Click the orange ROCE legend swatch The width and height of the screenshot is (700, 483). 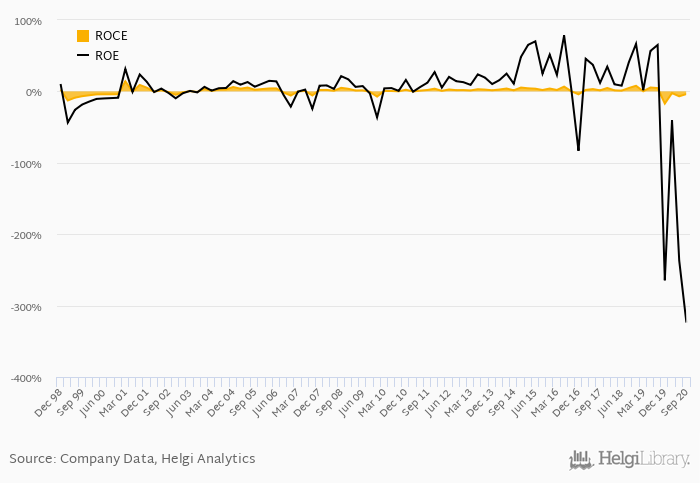[x=83, y=36]
